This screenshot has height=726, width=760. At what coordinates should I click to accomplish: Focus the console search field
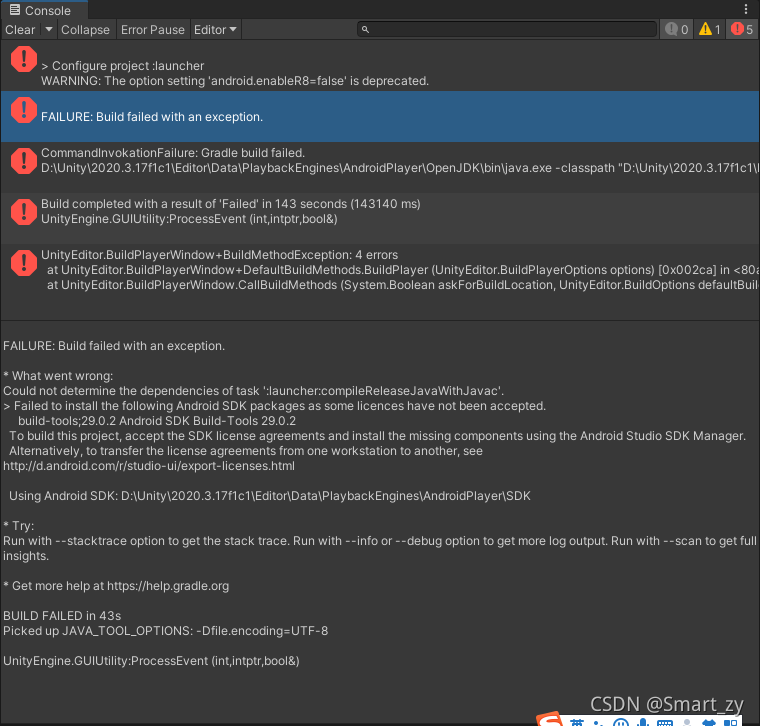coord(507,30)
